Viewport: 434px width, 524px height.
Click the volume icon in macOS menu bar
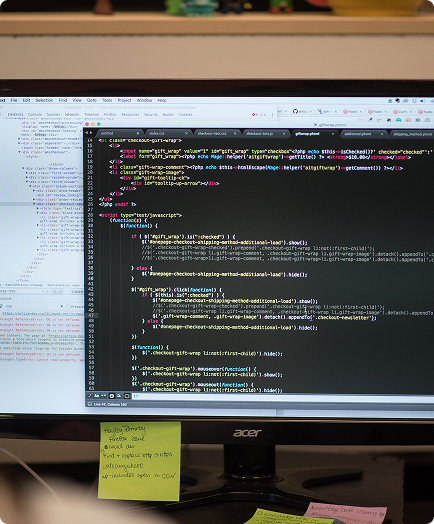pyautogui.click(x=423, y=101)
